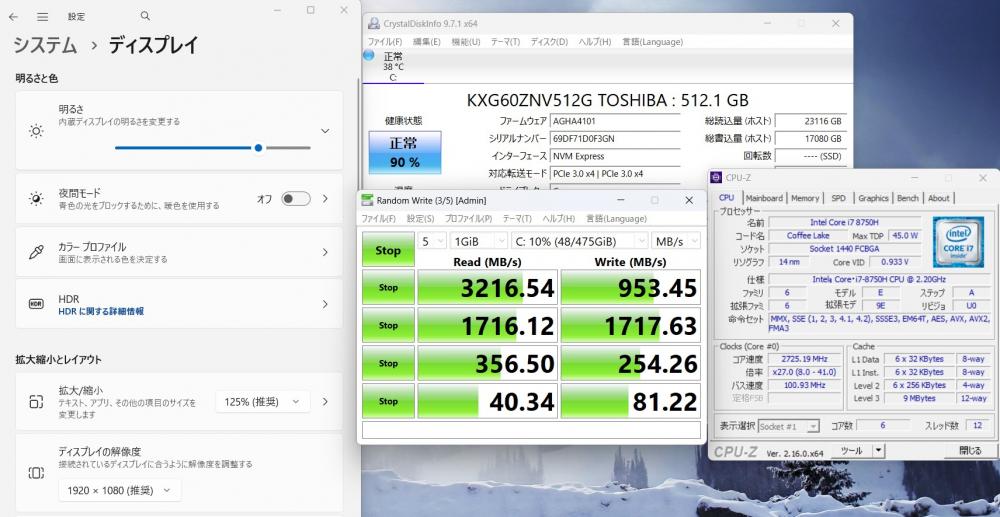The image size is (1000, 517).
Task: Click Stop button on the 1716.12 row
Action: click(x=388, y=325)
